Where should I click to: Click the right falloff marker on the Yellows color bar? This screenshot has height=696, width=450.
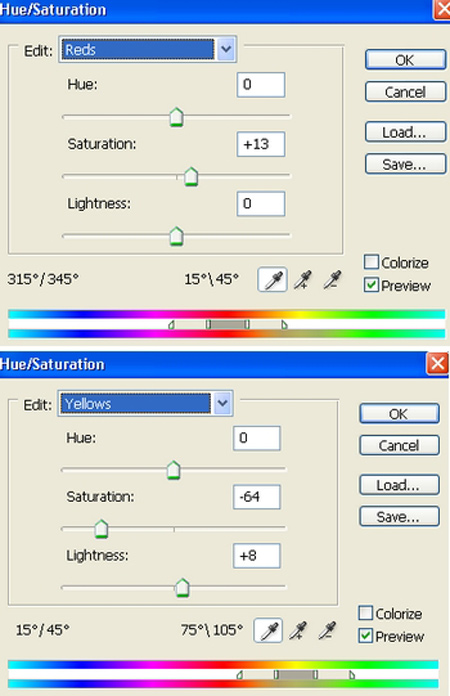tap(352, 675)
